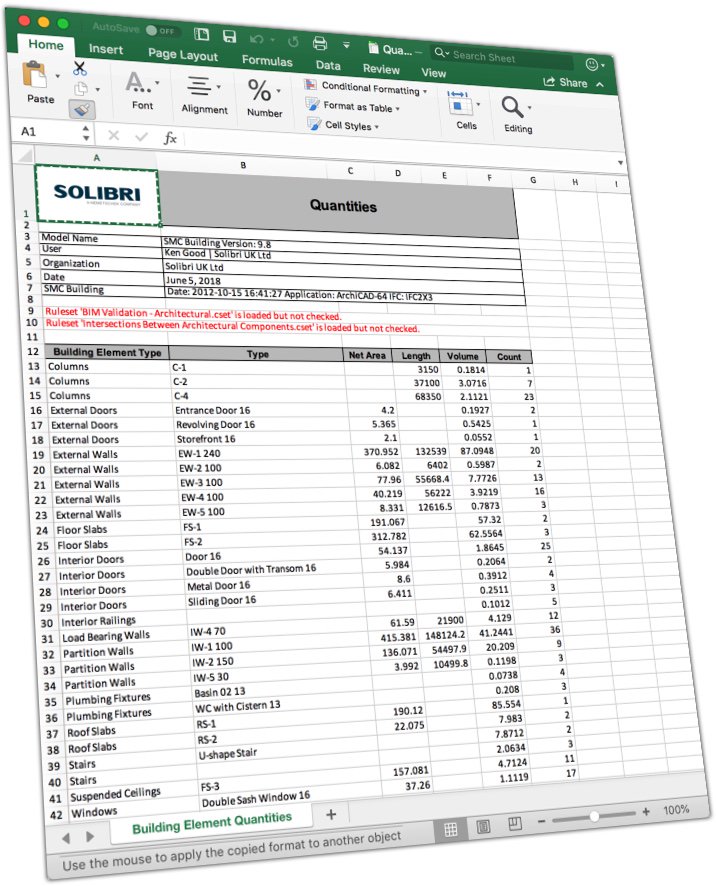This screenshot has width=716, height=886.
Task: Click the Print icon
Action: click(x=320, y=43)
